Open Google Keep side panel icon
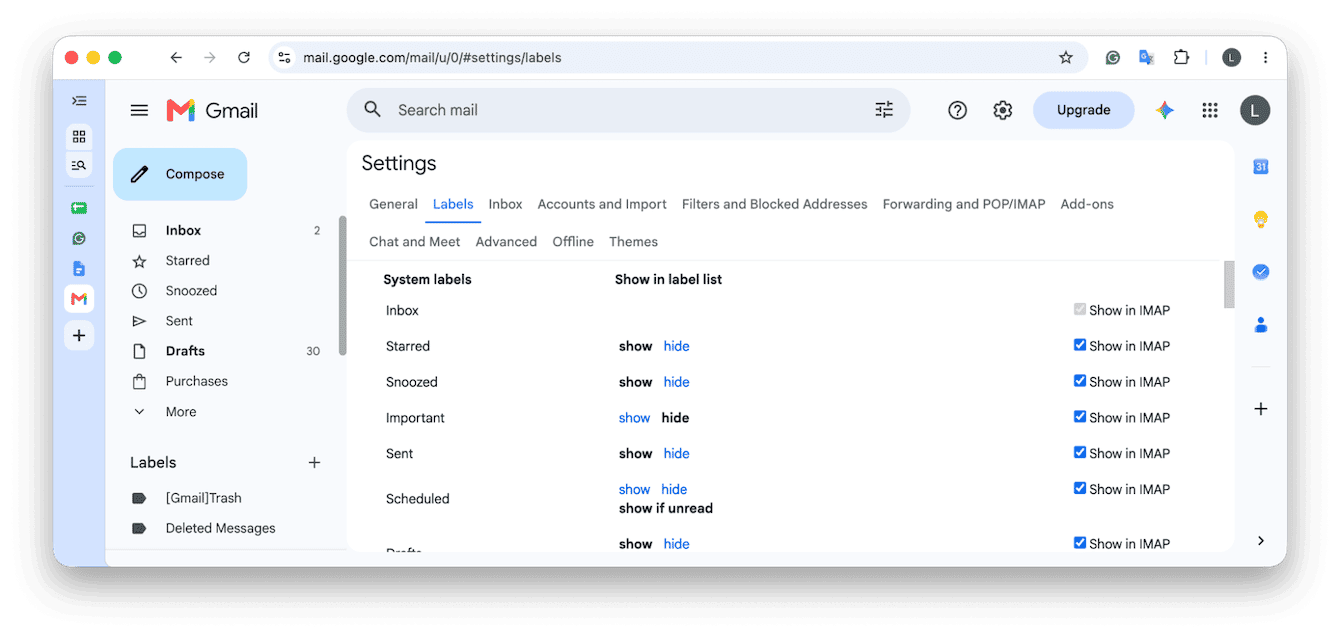This screenshot has width=1340, height=637. tap(1261, 219)
